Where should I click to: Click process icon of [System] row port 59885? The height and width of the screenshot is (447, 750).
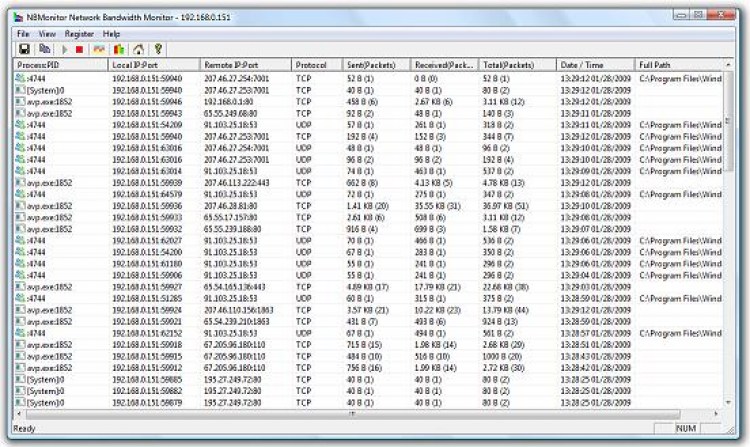(x=20, y=379)
